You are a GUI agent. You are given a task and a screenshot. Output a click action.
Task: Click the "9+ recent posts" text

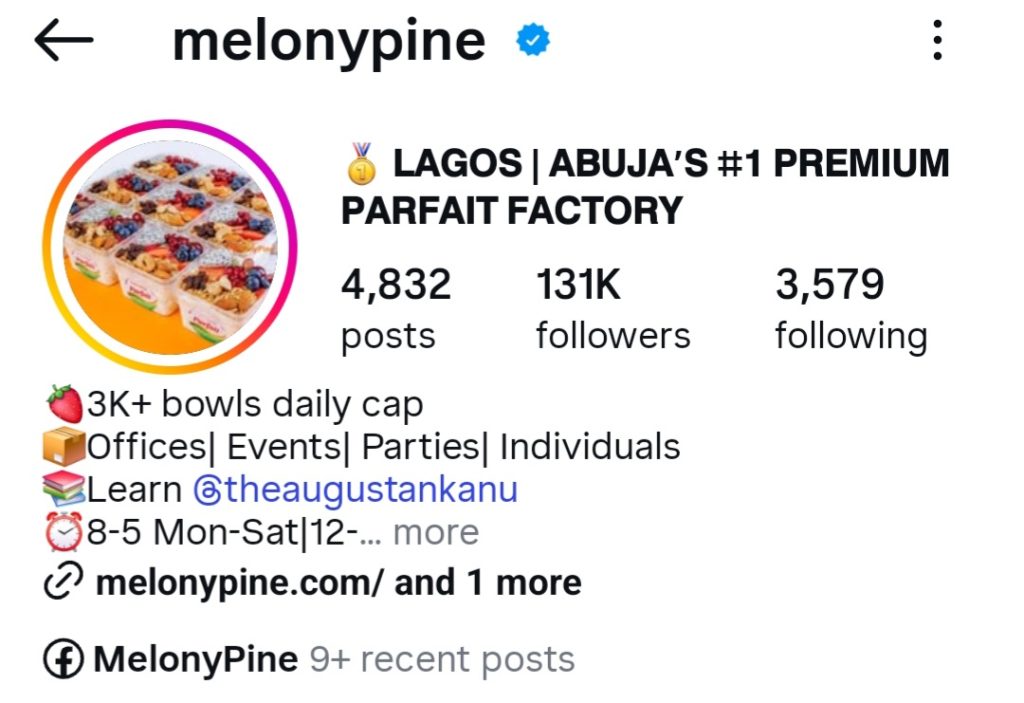[x=442, y=660]
